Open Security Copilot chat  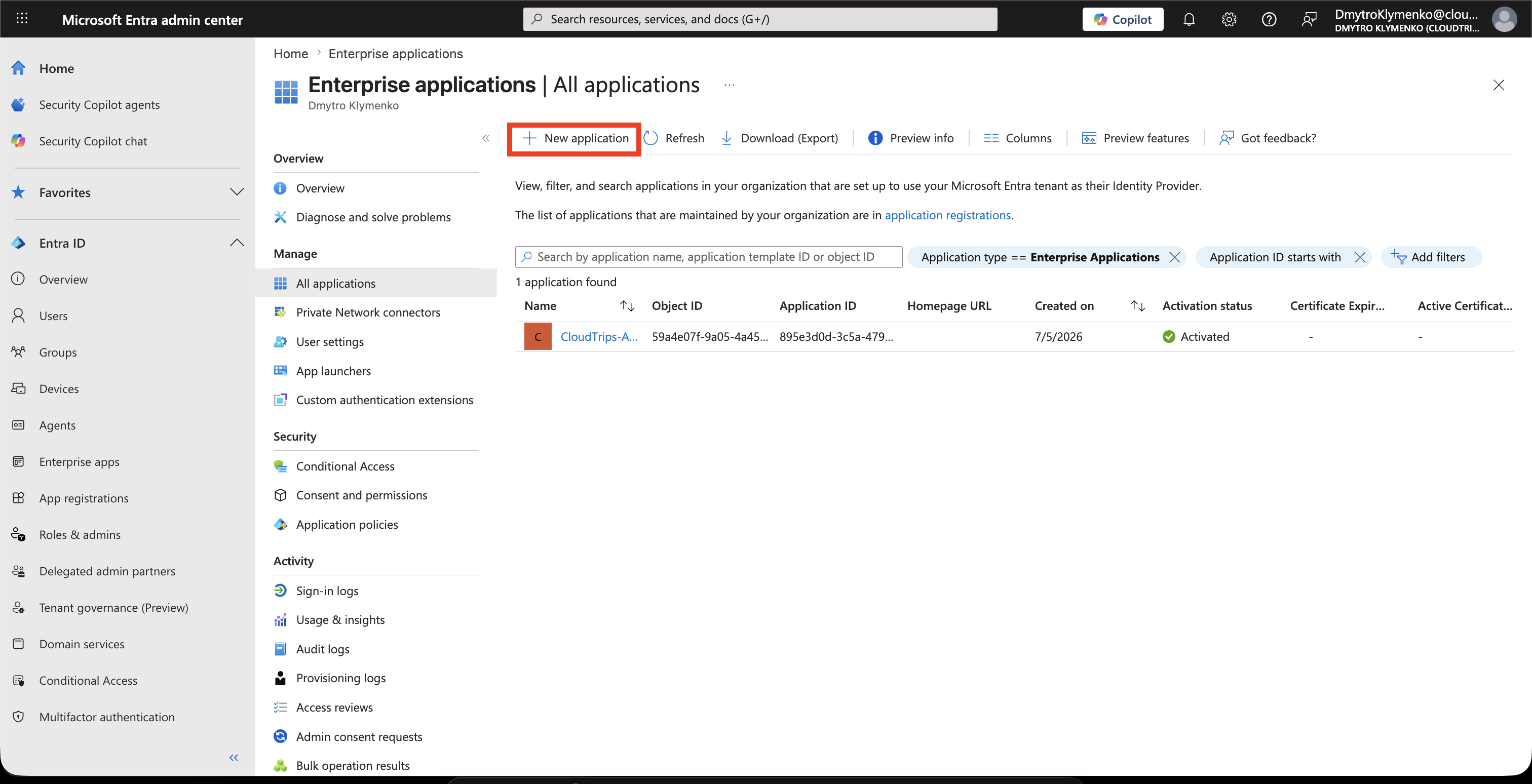click(x=93, y=141)
